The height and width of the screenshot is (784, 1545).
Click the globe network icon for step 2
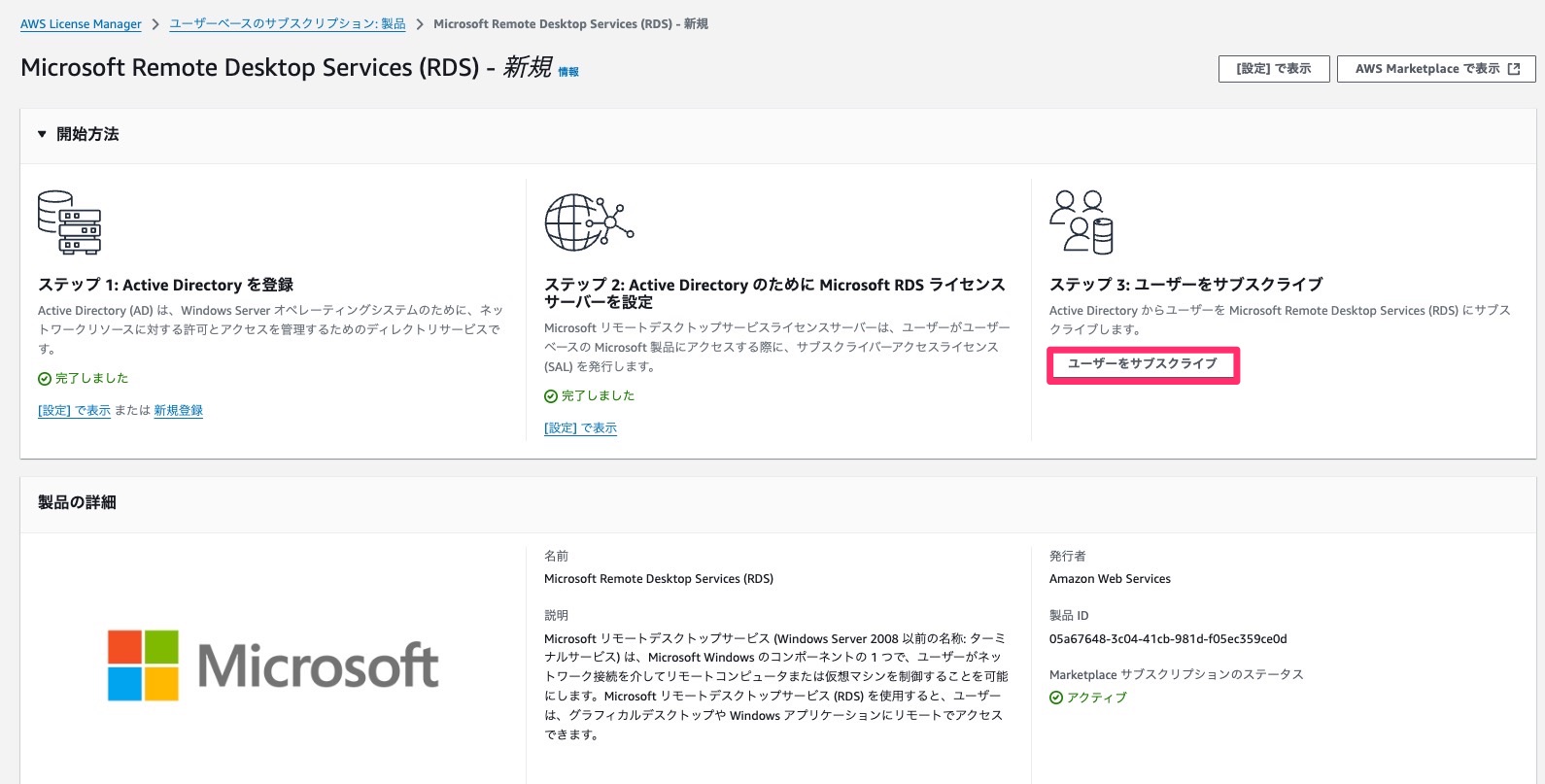(x=589, y=222)
